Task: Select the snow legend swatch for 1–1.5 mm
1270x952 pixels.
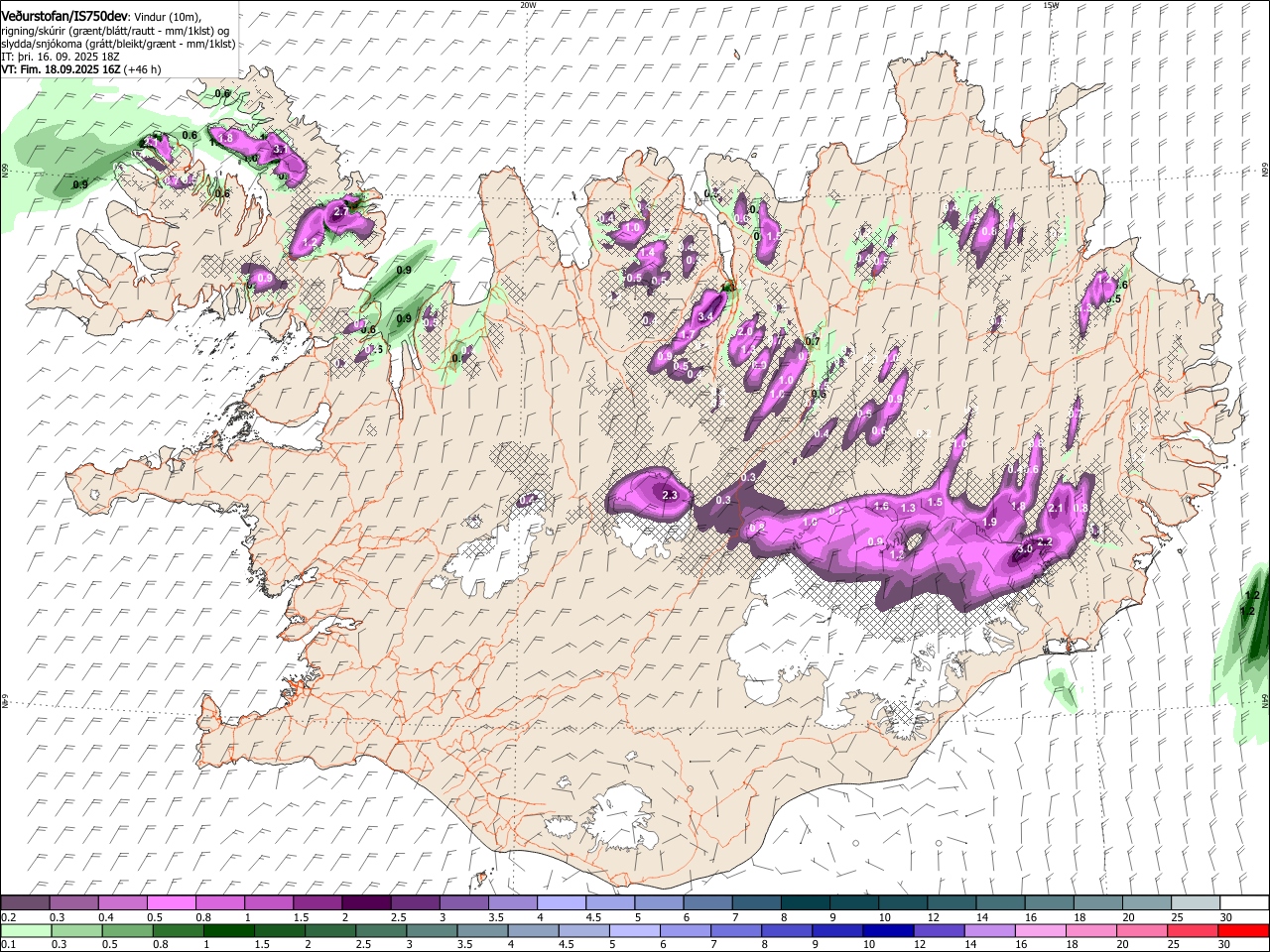Action: [x=269, y=903]
